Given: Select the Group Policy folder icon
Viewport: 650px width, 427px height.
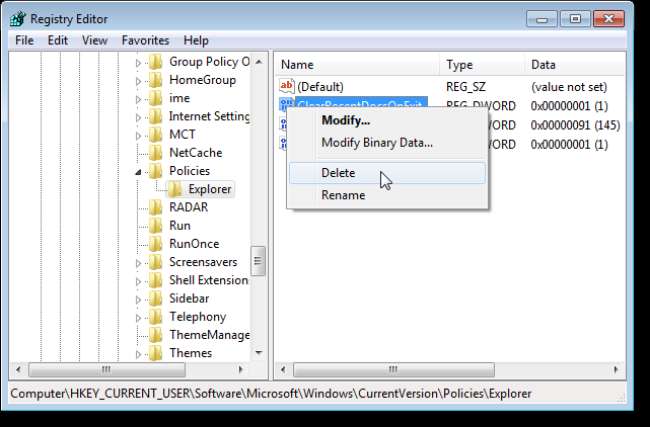Looking at the screenshot, I should click(x=156, y=62).
